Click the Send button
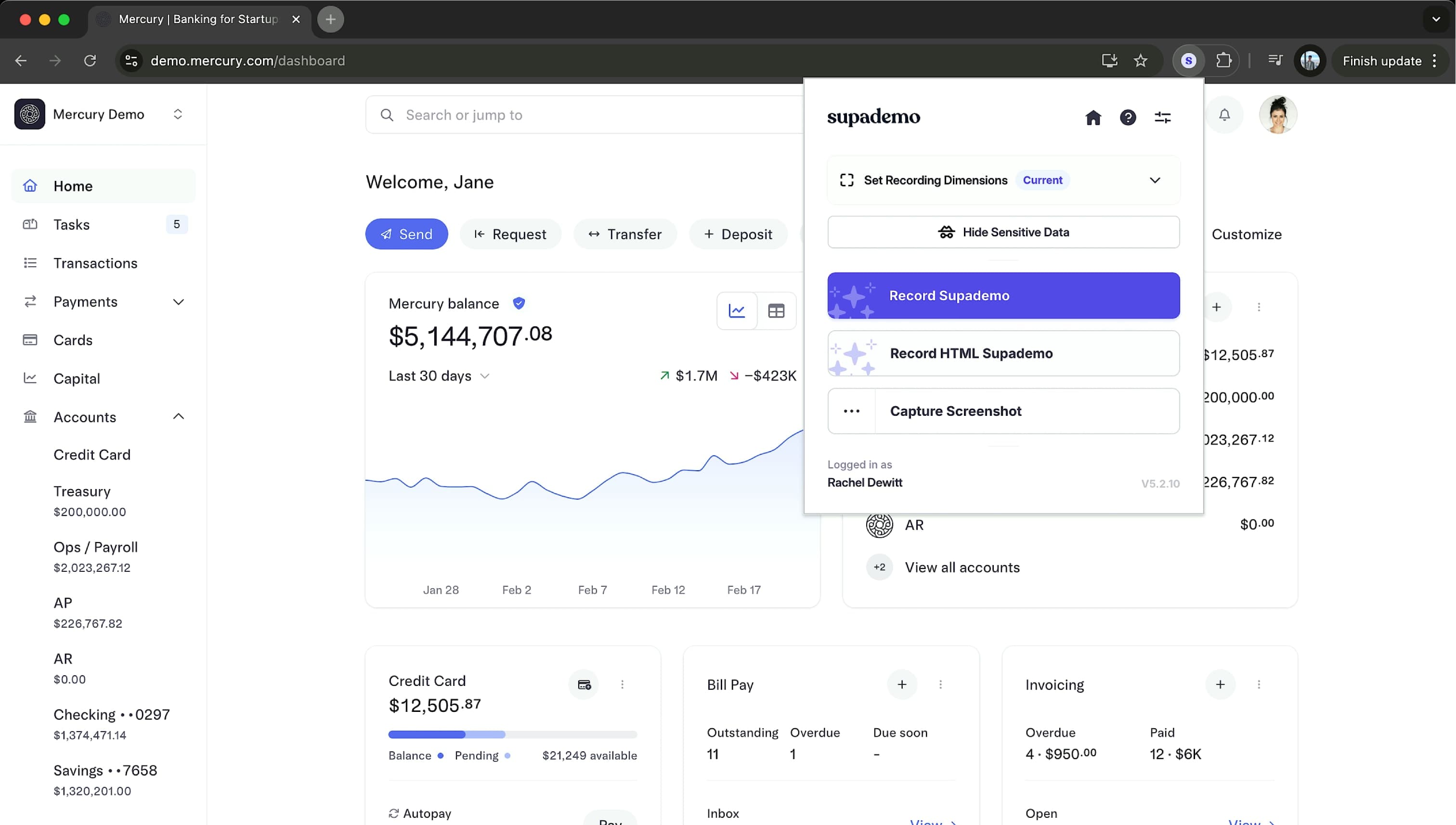Viewport: 1456px width, 825px height. coord(406,234)
